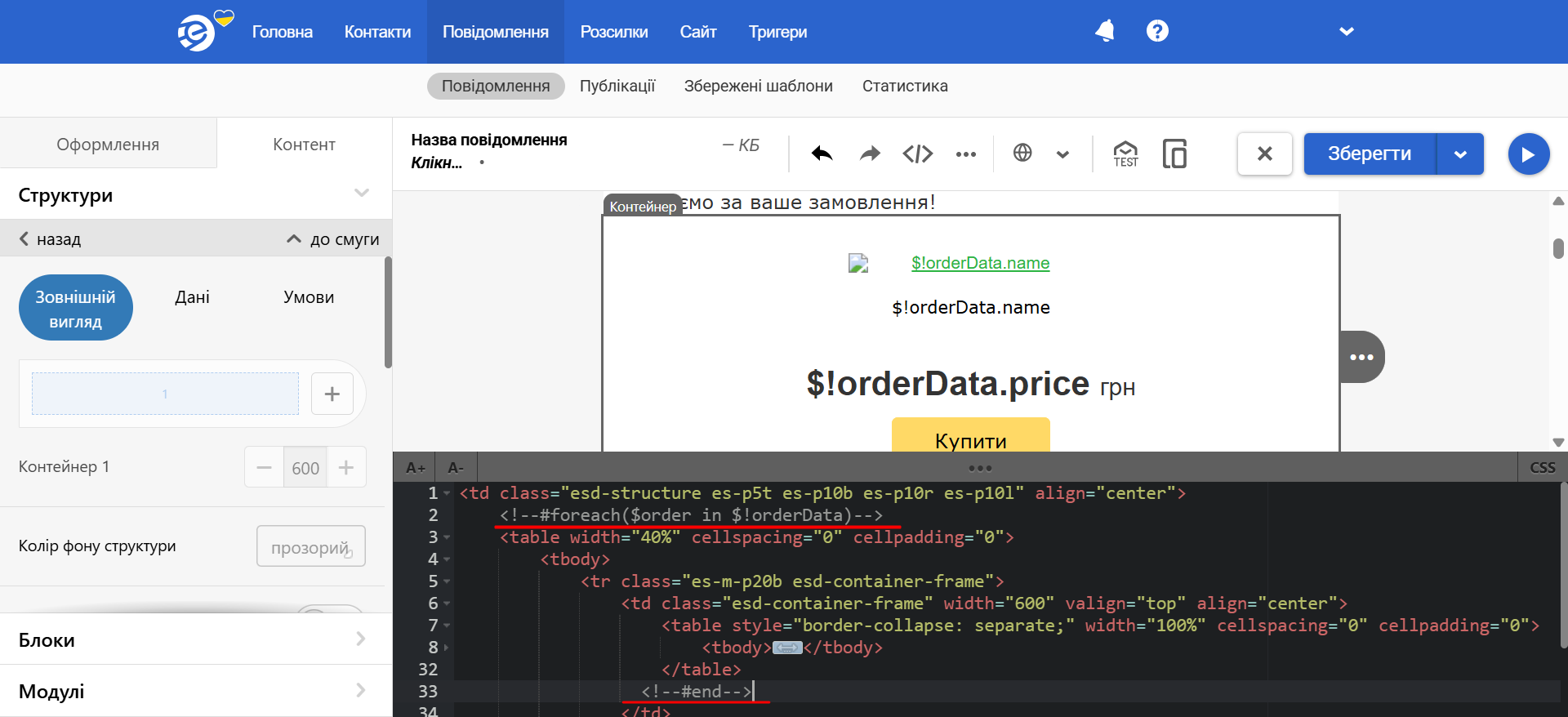Open Збережені шаблони tab
1568x717 pixels.
[759, 86]
